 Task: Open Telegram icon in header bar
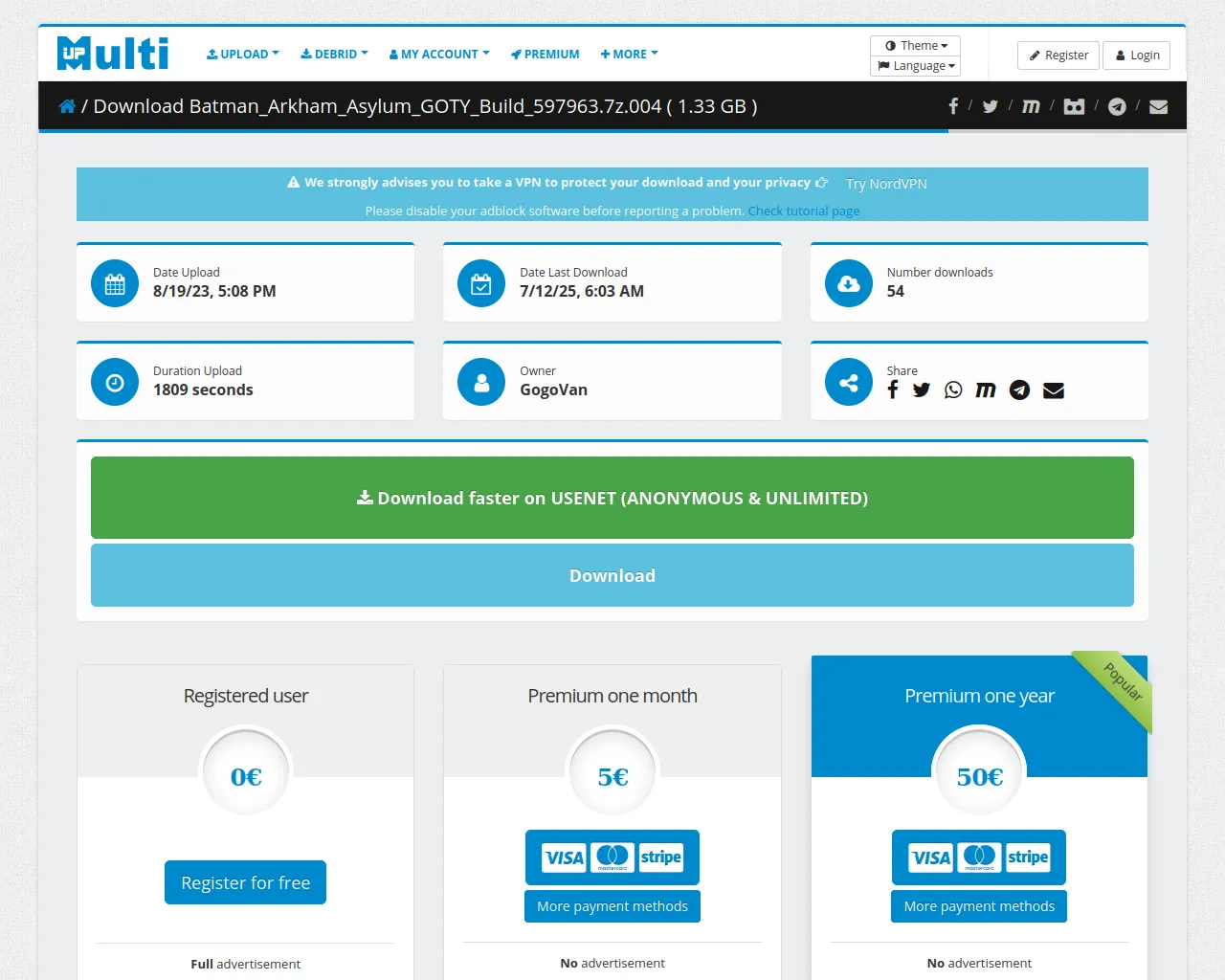(1117, 106)
